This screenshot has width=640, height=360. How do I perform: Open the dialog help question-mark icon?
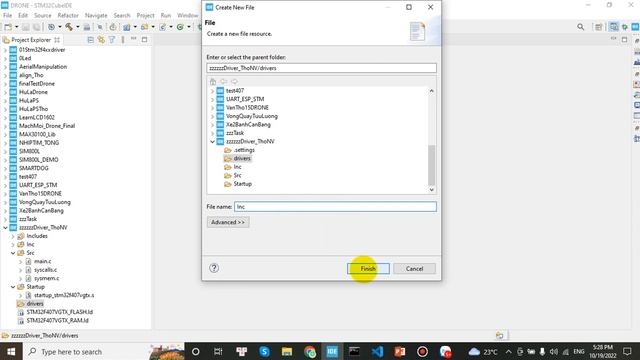214,268
